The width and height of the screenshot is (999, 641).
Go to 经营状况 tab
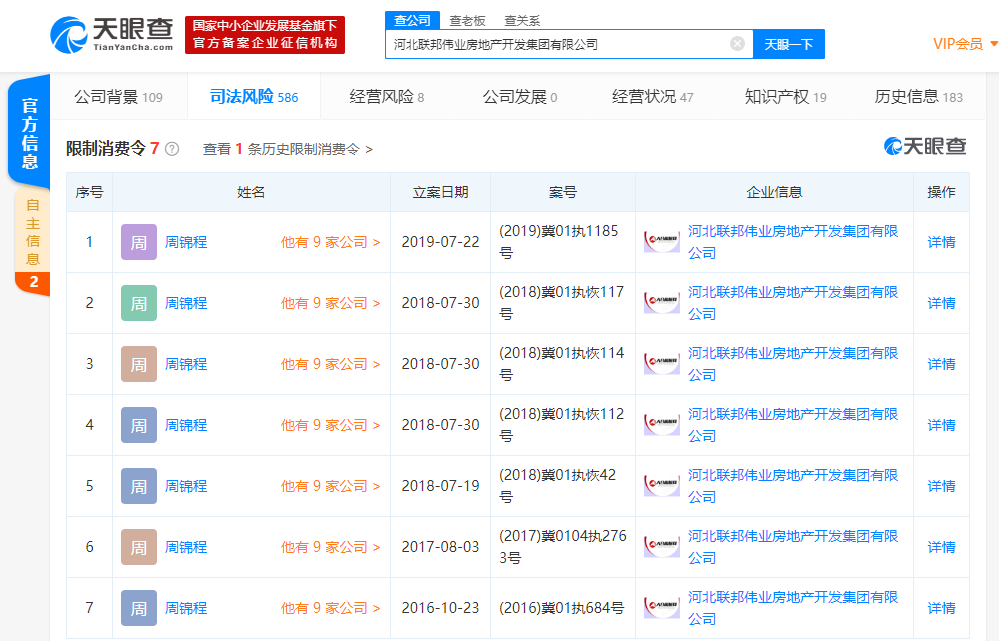652,97
